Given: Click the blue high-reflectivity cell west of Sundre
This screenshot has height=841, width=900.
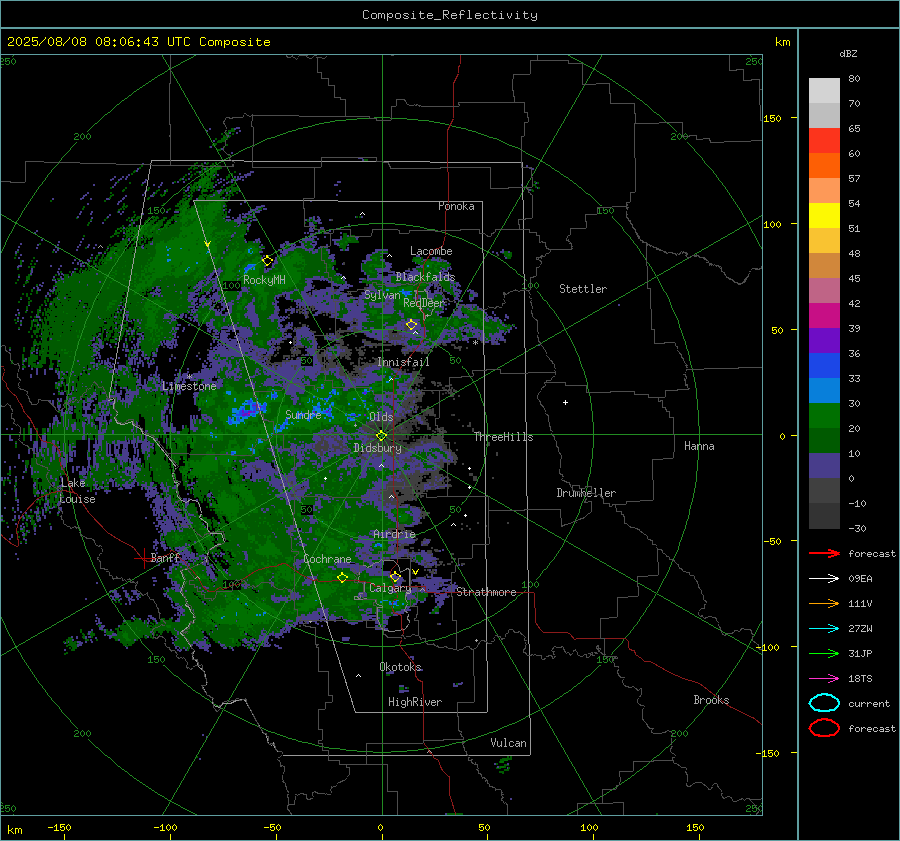Looking at the screenshot, I should [248, 411].
